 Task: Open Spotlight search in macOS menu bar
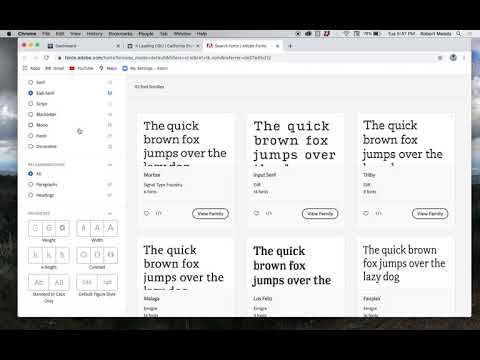point(459,34)
